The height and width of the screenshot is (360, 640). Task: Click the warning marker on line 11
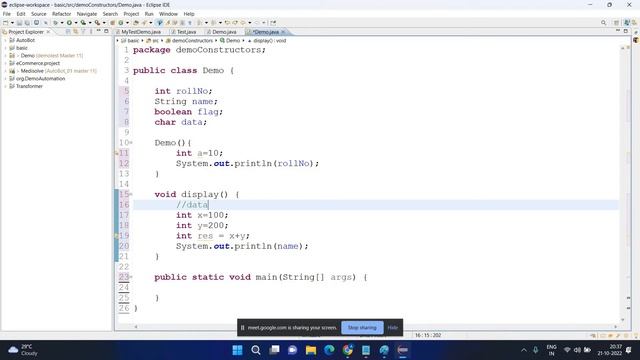point(117,153)
